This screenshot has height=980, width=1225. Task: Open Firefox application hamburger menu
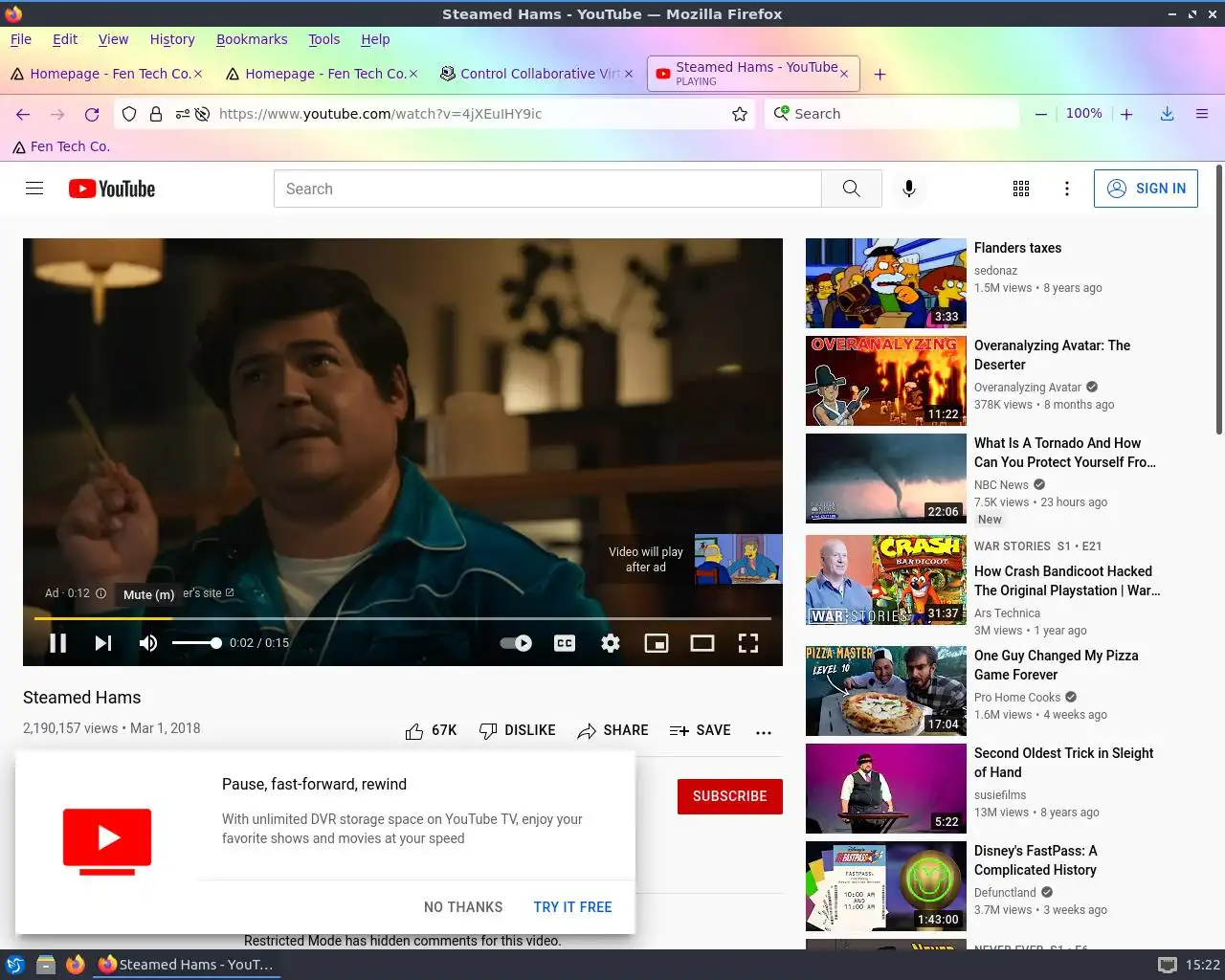1202,114
